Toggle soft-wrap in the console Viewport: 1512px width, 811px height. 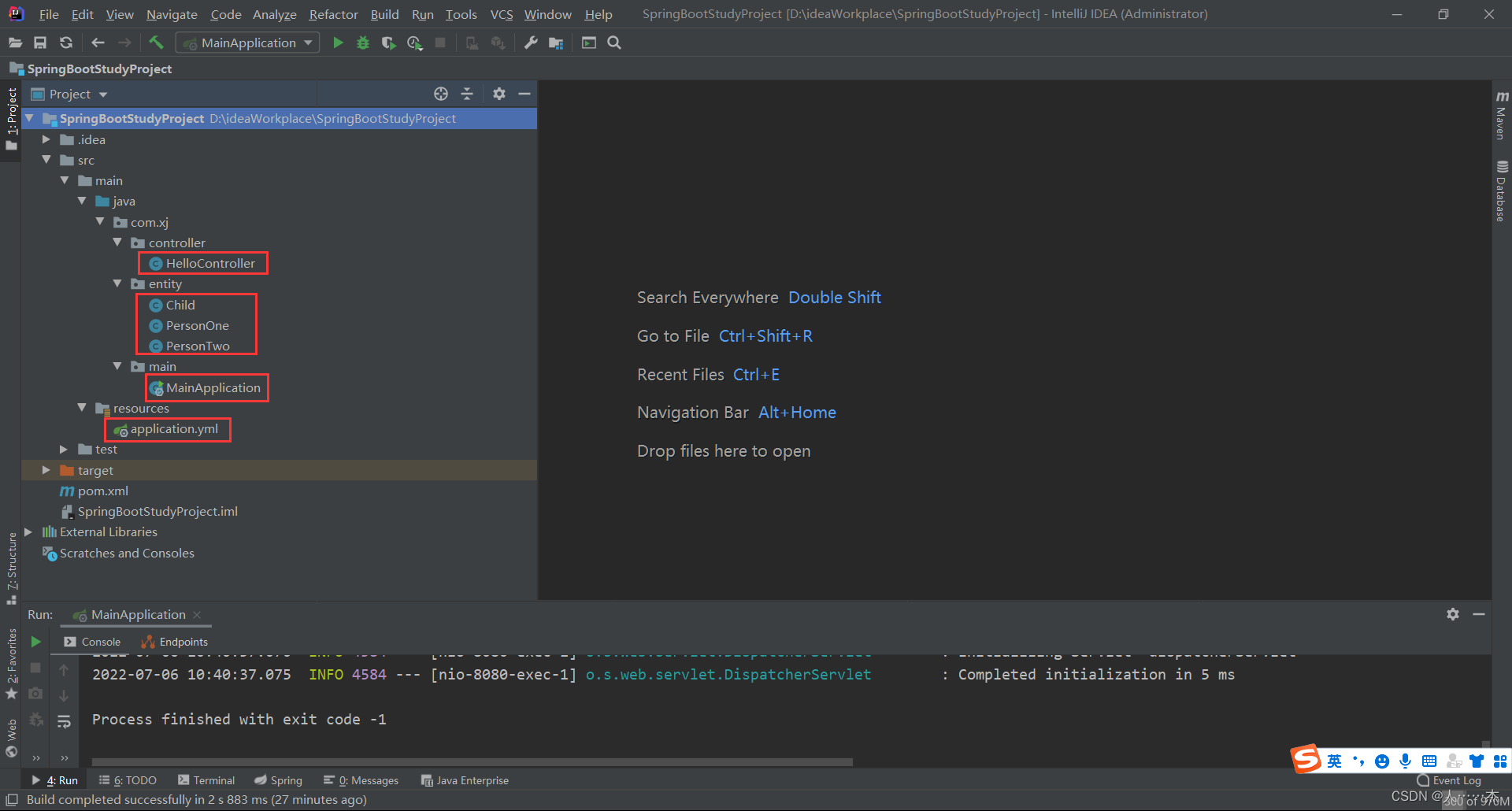64,721
